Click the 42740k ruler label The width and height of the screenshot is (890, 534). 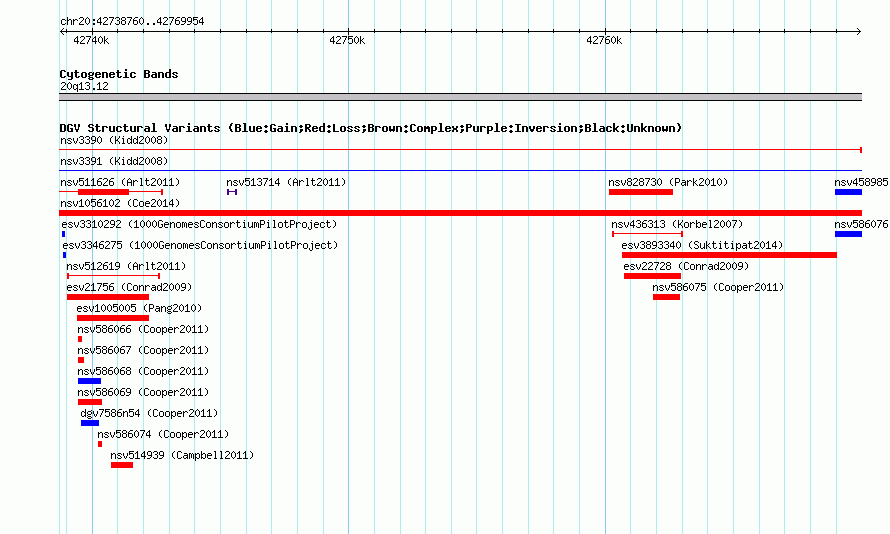click(91, 40)
